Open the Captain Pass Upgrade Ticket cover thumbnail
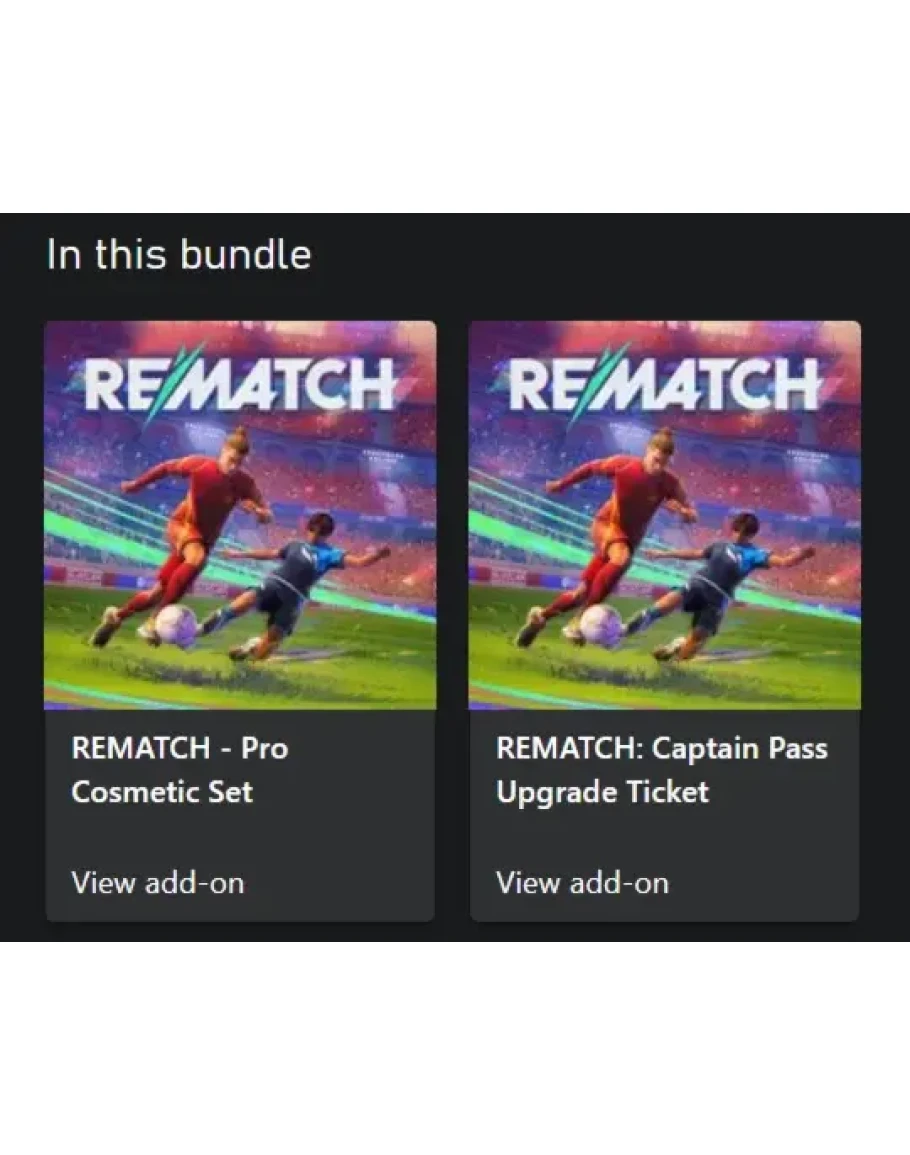This screenshot has width=910, height=1155. pos(665,515)
